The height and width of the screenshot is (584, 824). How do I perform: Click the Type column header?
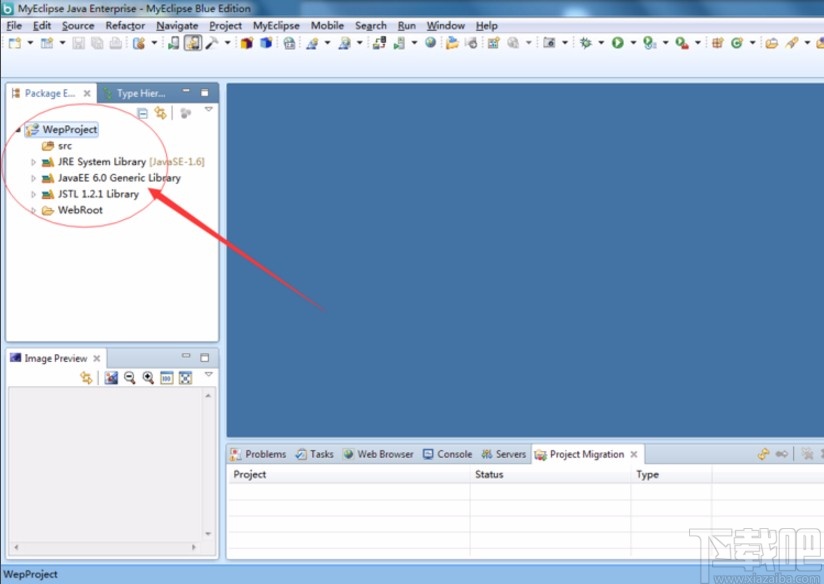click(x=671, y=475)
